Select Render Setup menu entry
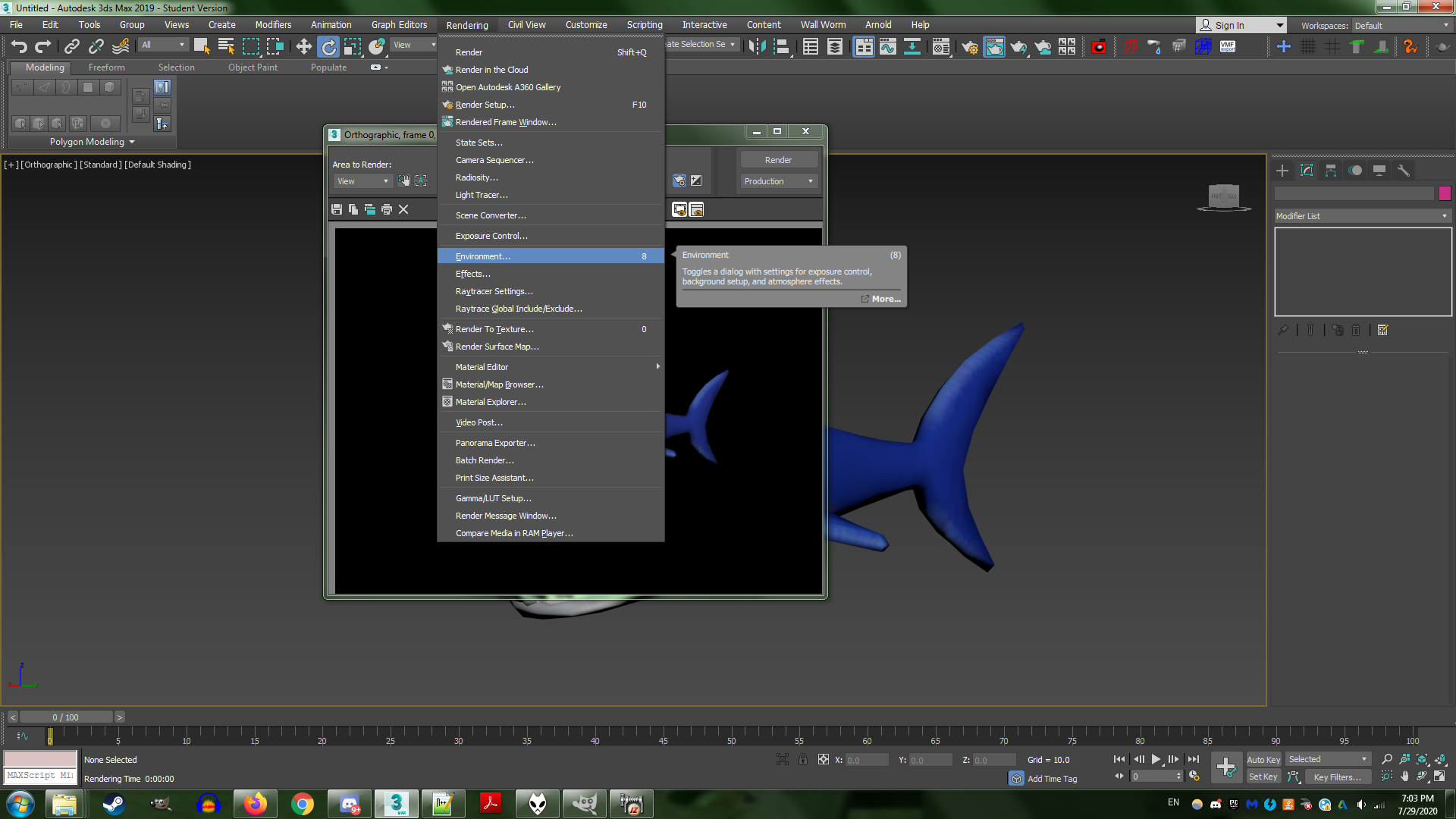The height and width of the screenshot is (819, 1456). pos(551,105)
